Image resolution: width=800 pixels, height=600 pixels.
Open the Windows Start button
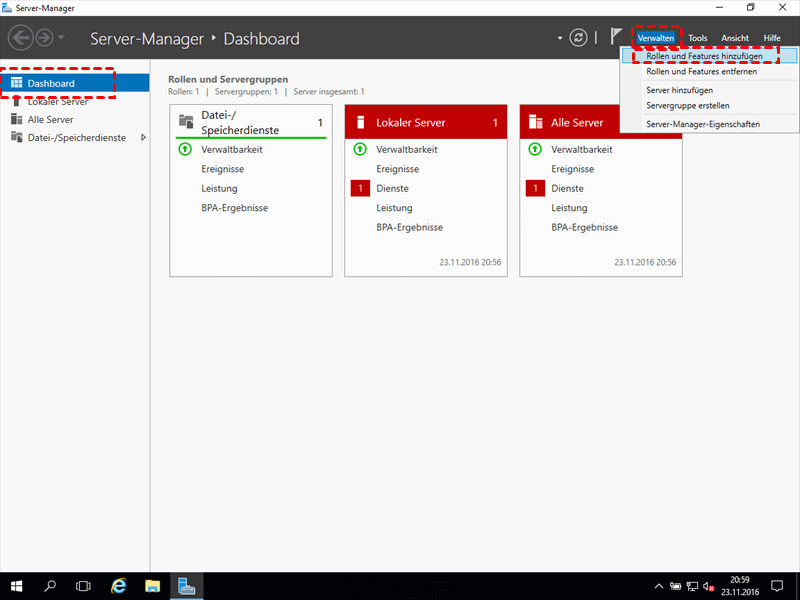[16, 585]
